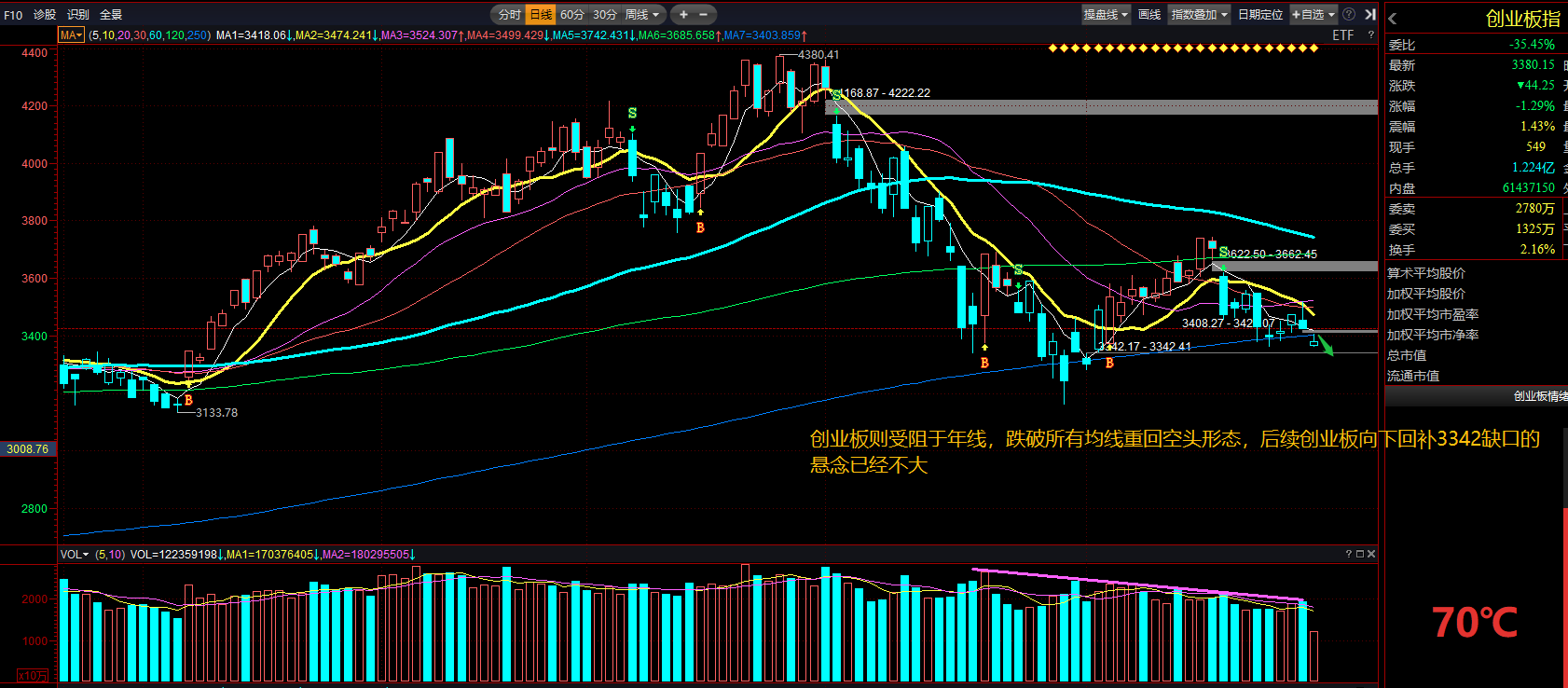The image size is (1568, 688).
Task: Open the 识别 pattern recognition menu
Action: (x=78, y=15)
